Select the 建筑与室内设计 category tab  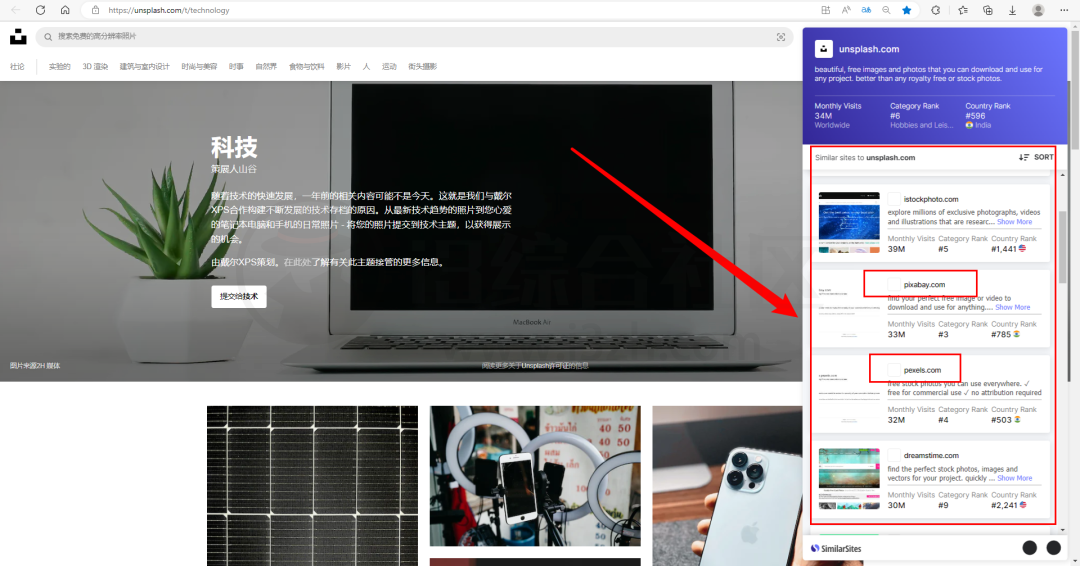145,67
